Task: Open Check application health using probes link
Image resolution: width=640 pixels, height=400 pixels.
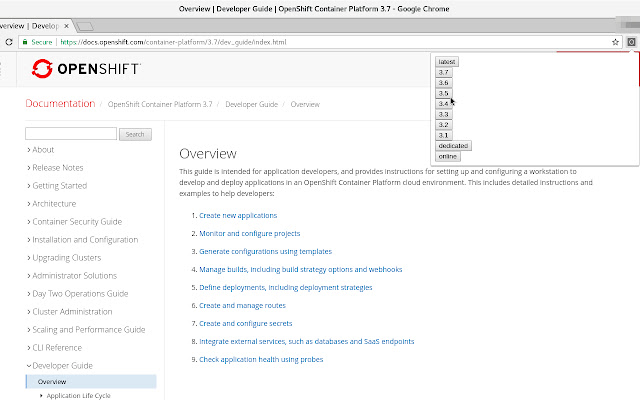Action: 261,359
